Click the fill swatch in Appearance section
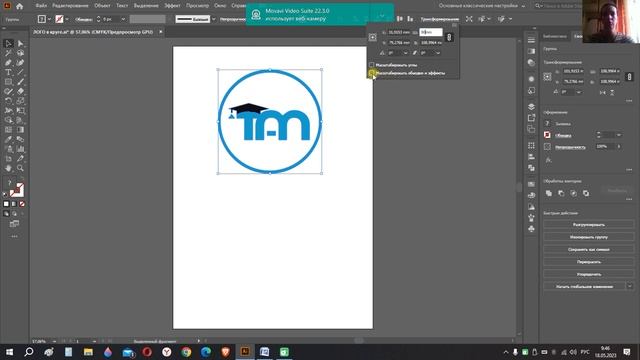Viewport: 640px width, 360px height. (x=547, y=124)
